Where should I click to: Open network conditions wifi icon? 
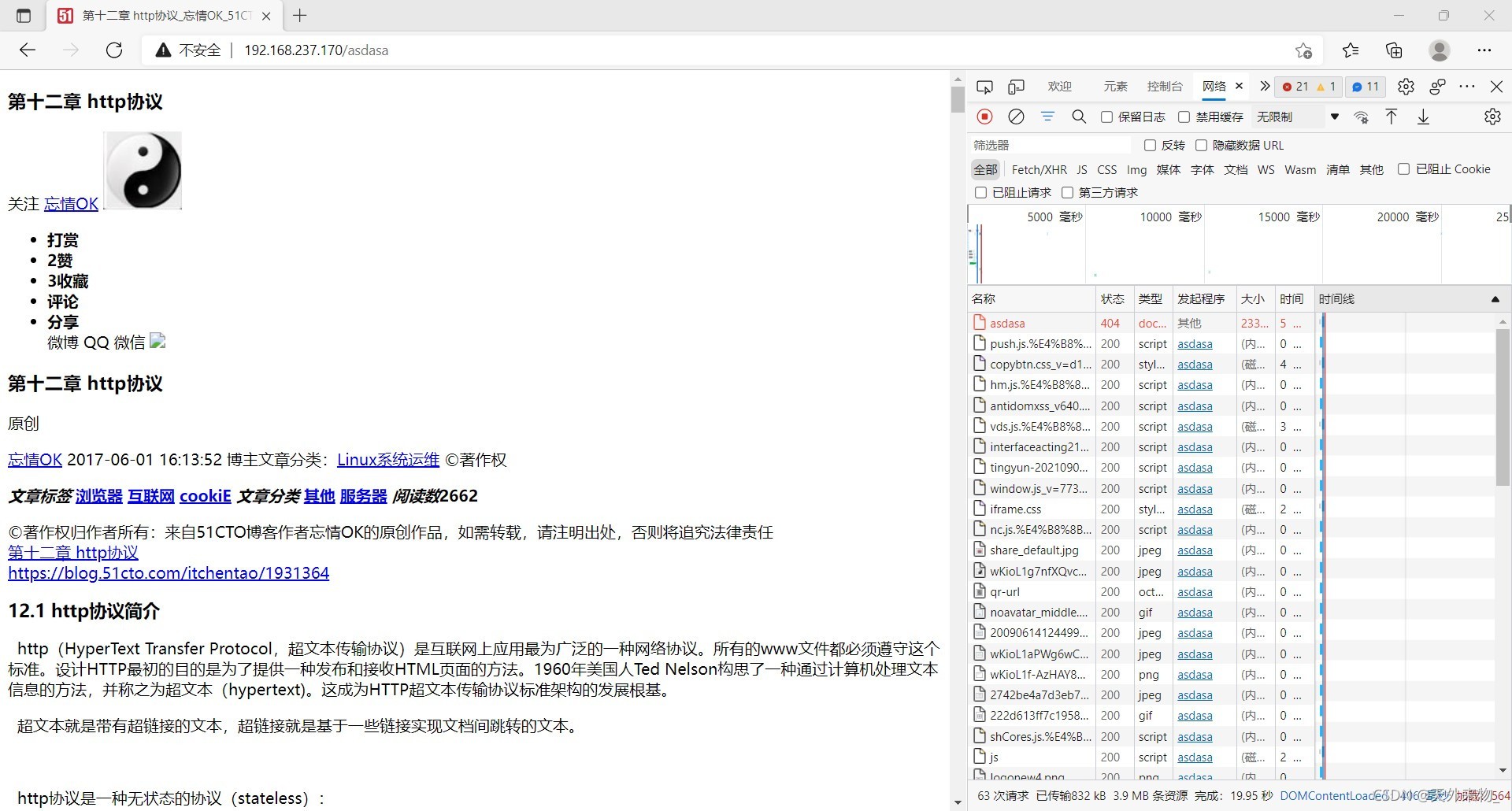1361,117
